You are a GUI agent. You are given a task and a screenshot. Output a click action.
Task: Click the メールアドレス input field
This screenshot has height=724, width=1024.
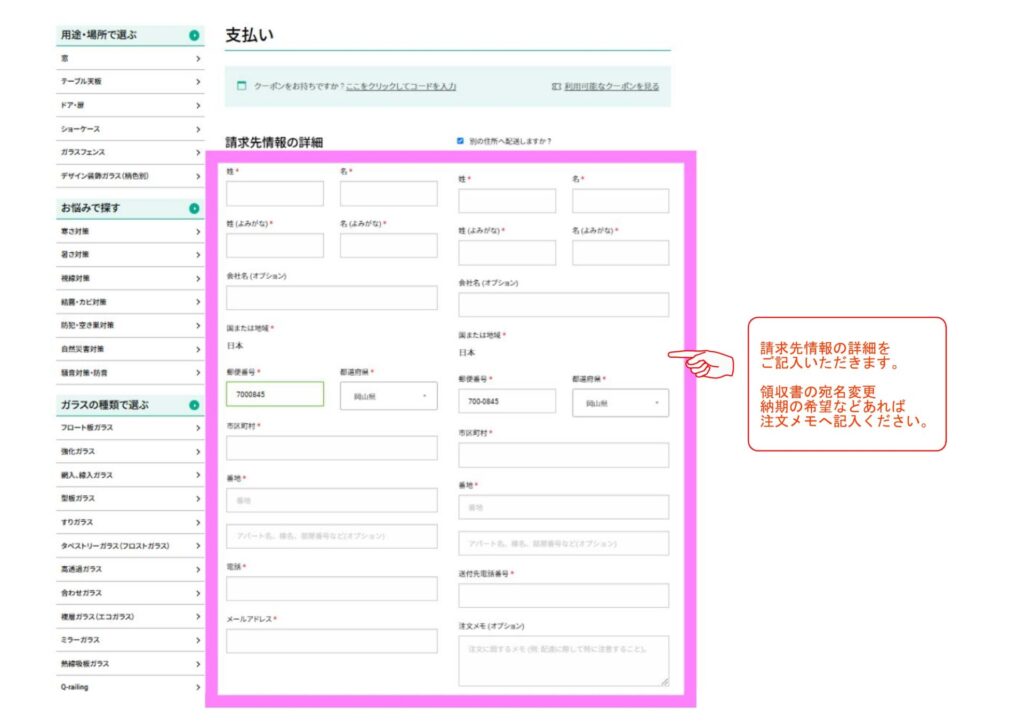(331, 641)
